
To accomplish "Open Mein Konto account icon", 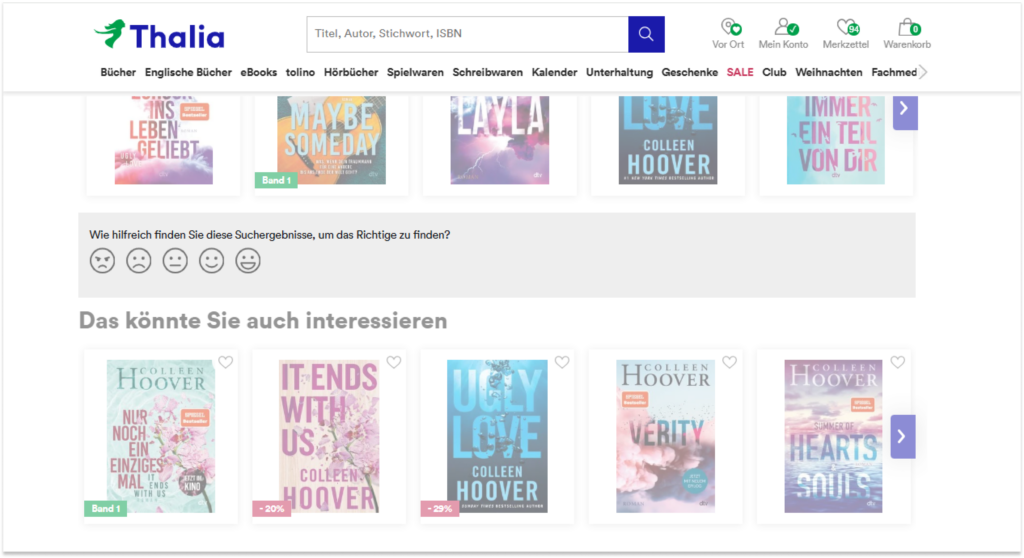I will click(x=783, y=34).
